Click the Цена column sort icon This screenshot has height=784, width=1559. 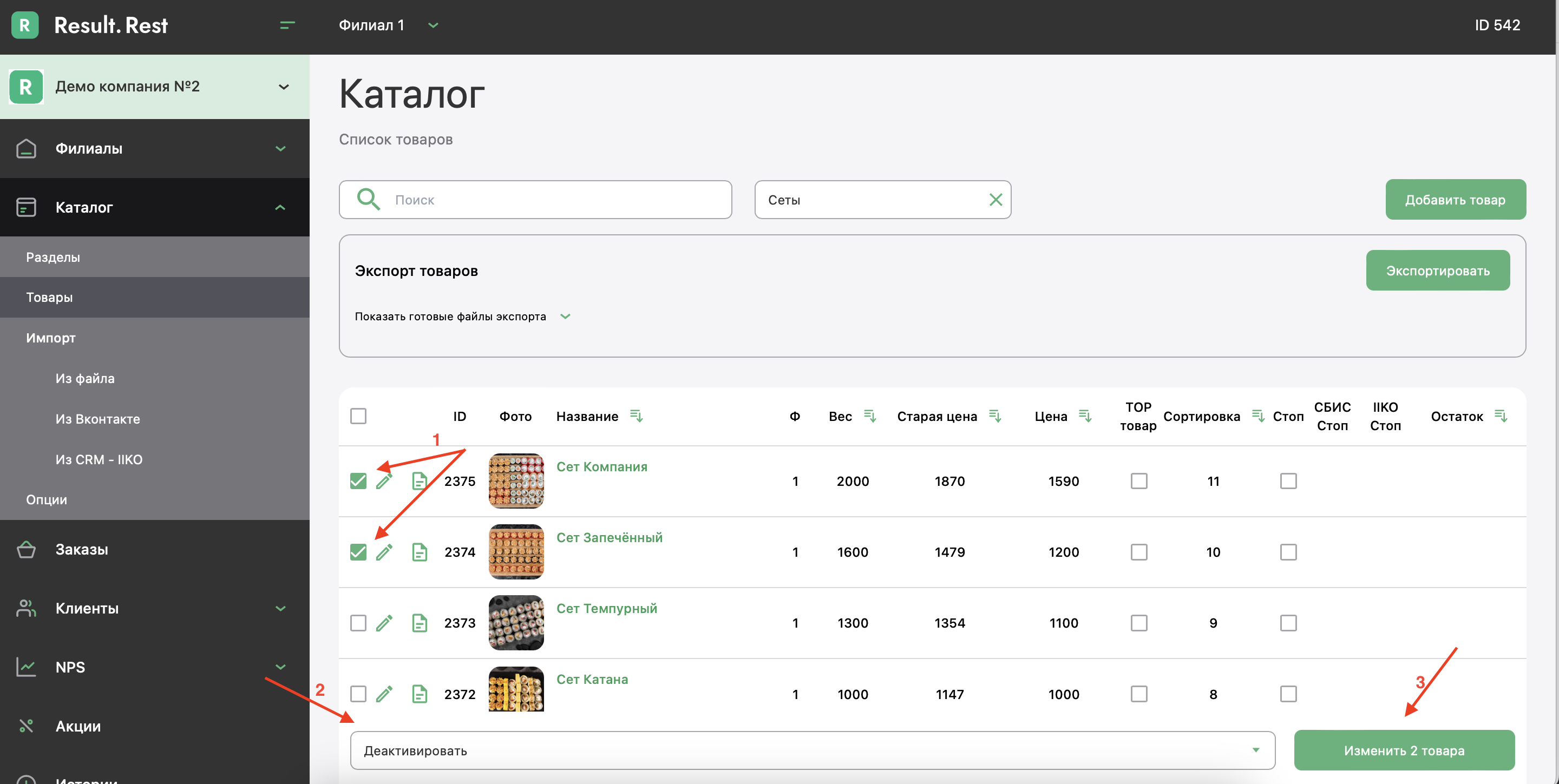1085,416
